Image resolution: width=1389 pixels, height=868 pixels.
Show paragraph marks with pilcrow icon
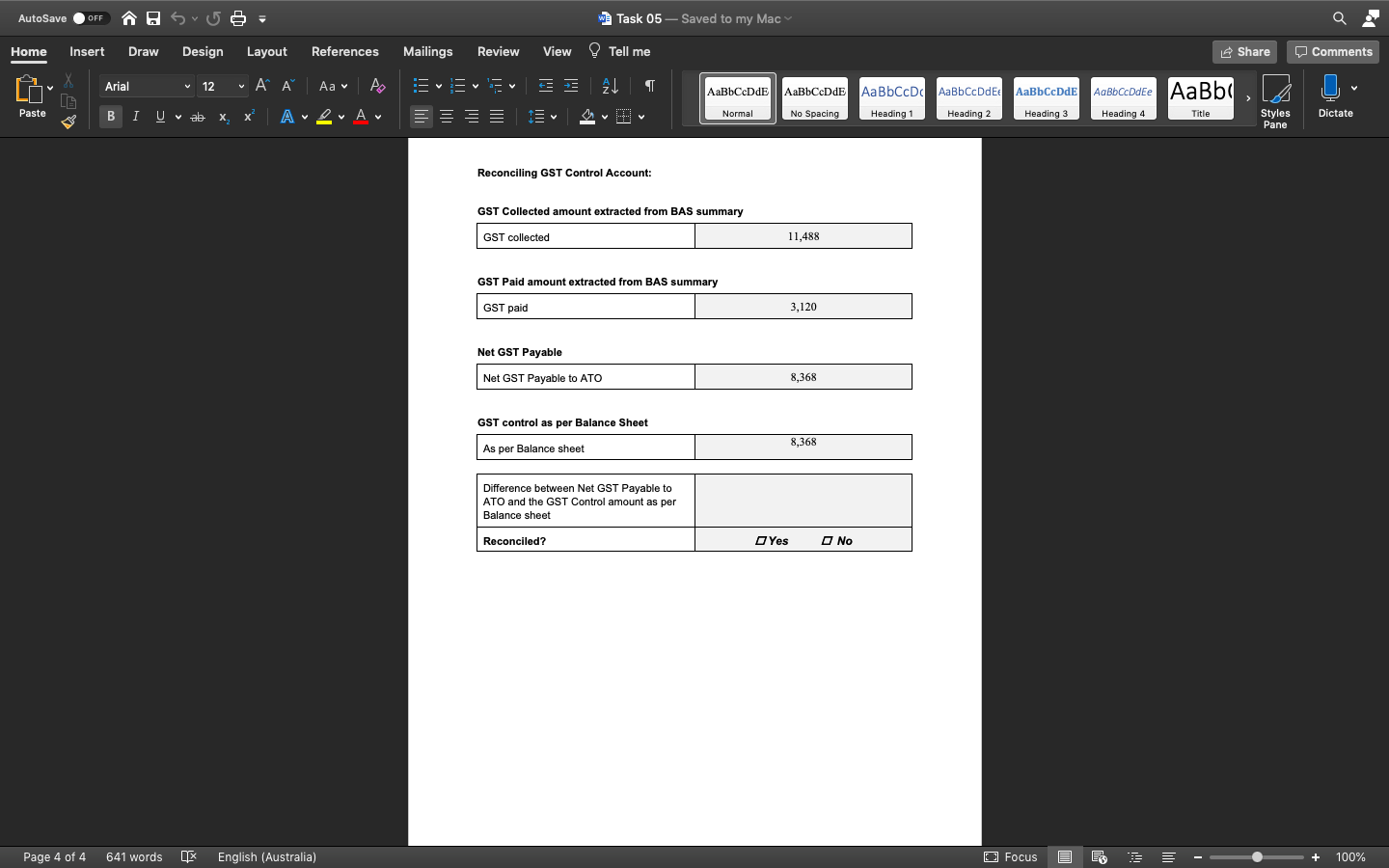pyautogui.click(x=650, y=86)
